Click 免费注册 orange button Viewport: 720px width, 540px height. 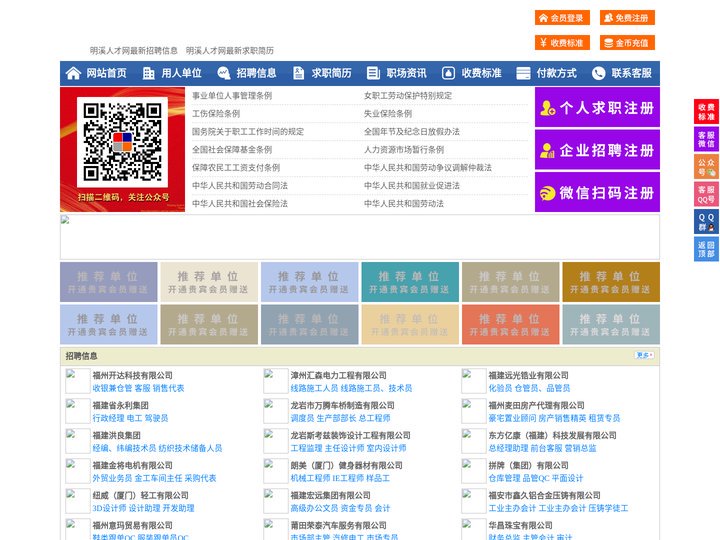[x=627, y=18]
